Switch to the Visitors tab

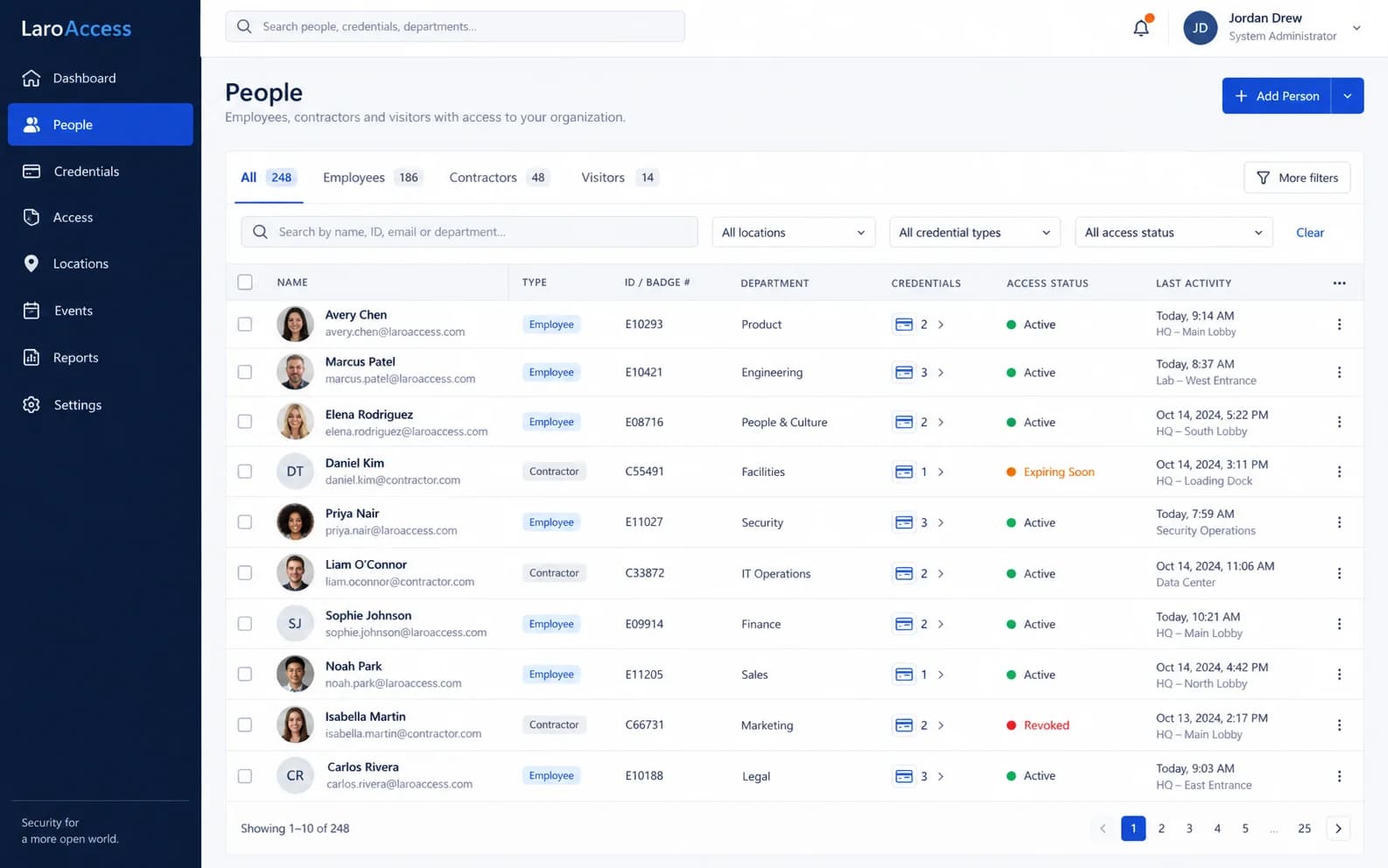pos(620,178)
